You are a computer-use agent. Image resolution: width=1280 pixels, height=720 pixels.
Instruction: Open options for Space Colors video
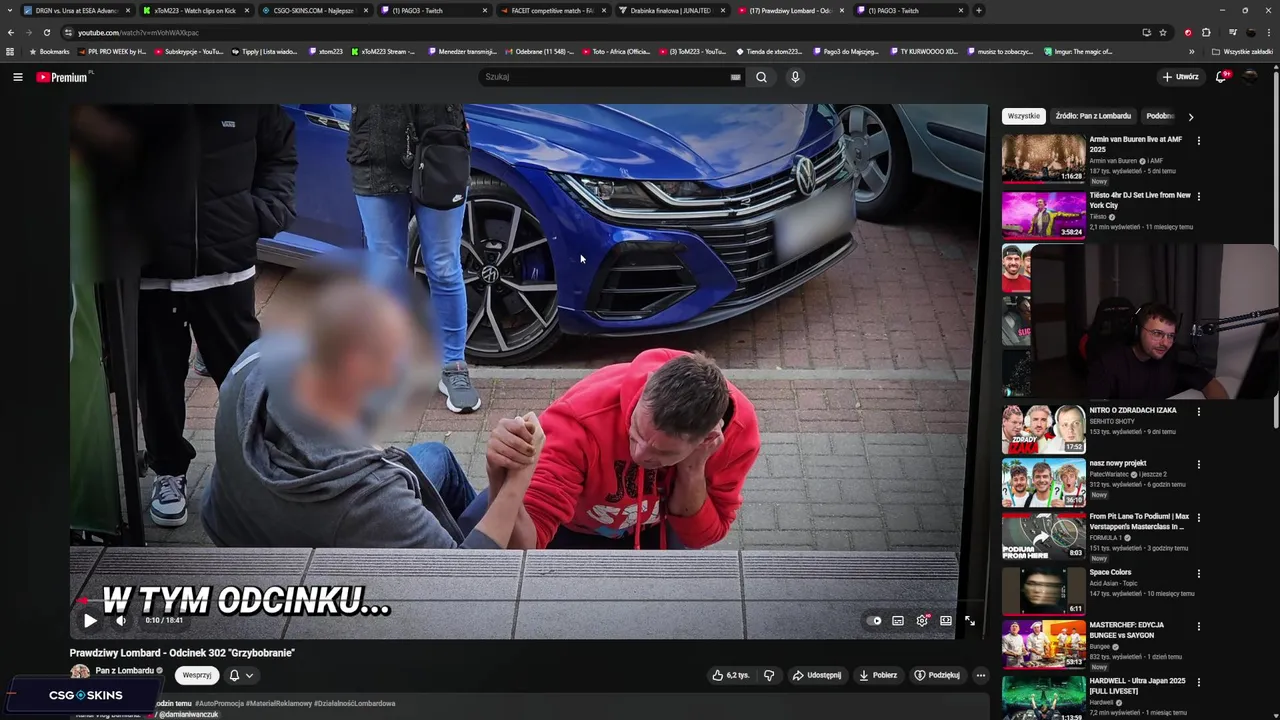pyautogui.click(x=1198, y=573)
